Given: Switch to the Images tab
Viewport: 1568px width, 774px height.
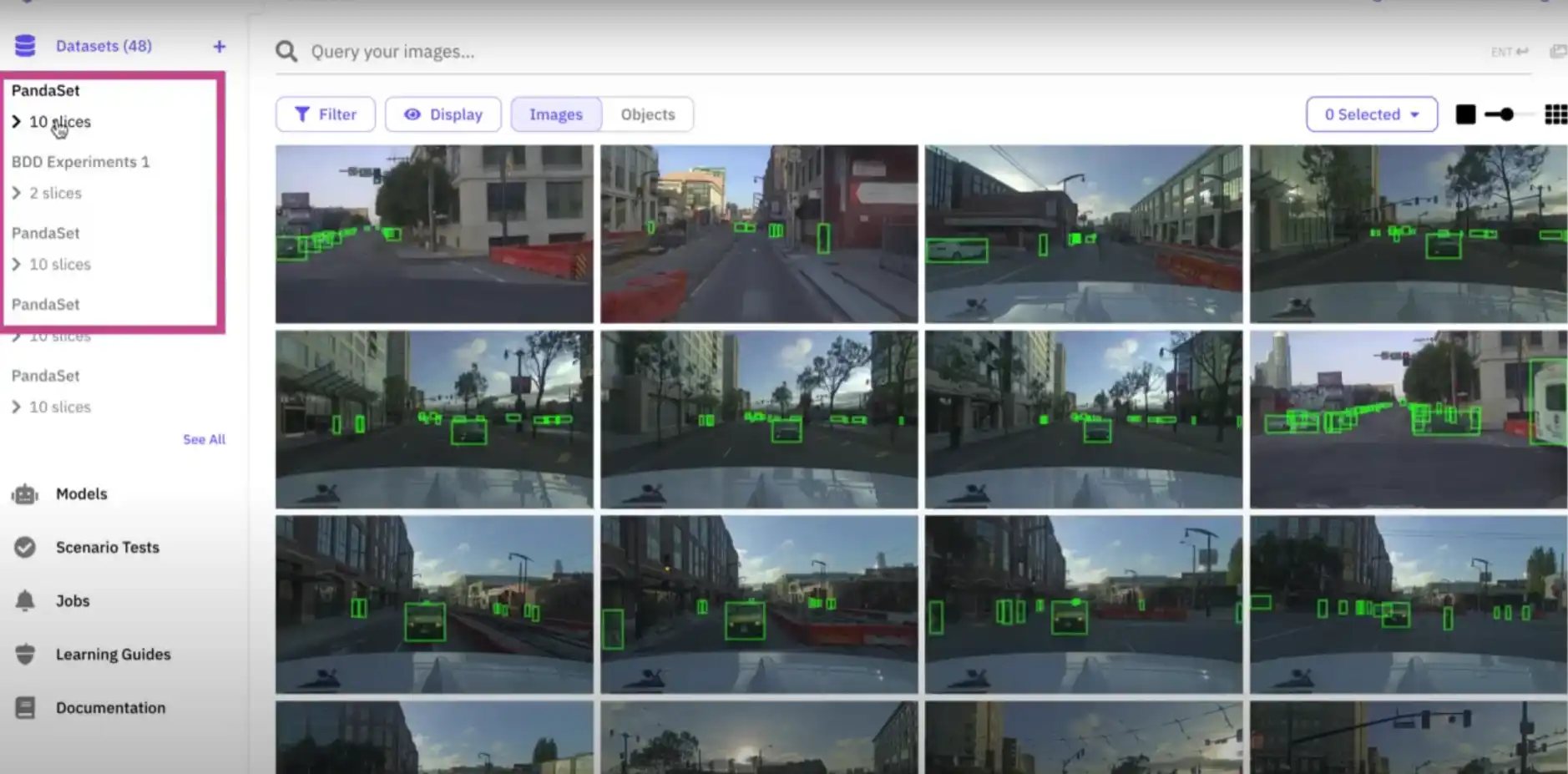Looking at the screenshot, I should 556,114.
